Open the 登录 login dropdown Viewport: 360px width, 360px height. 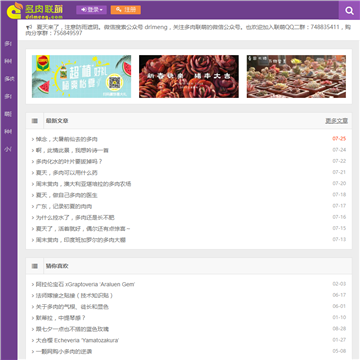[x=91, y=10]
